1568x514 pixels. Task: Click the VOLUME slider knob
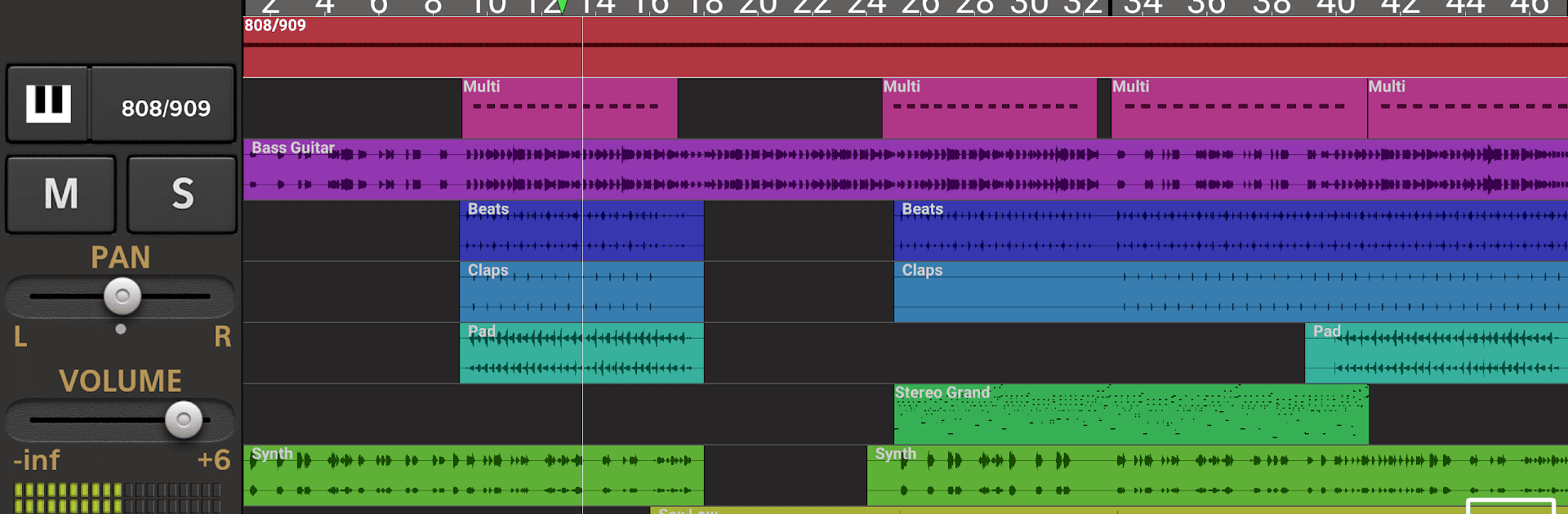184,419
